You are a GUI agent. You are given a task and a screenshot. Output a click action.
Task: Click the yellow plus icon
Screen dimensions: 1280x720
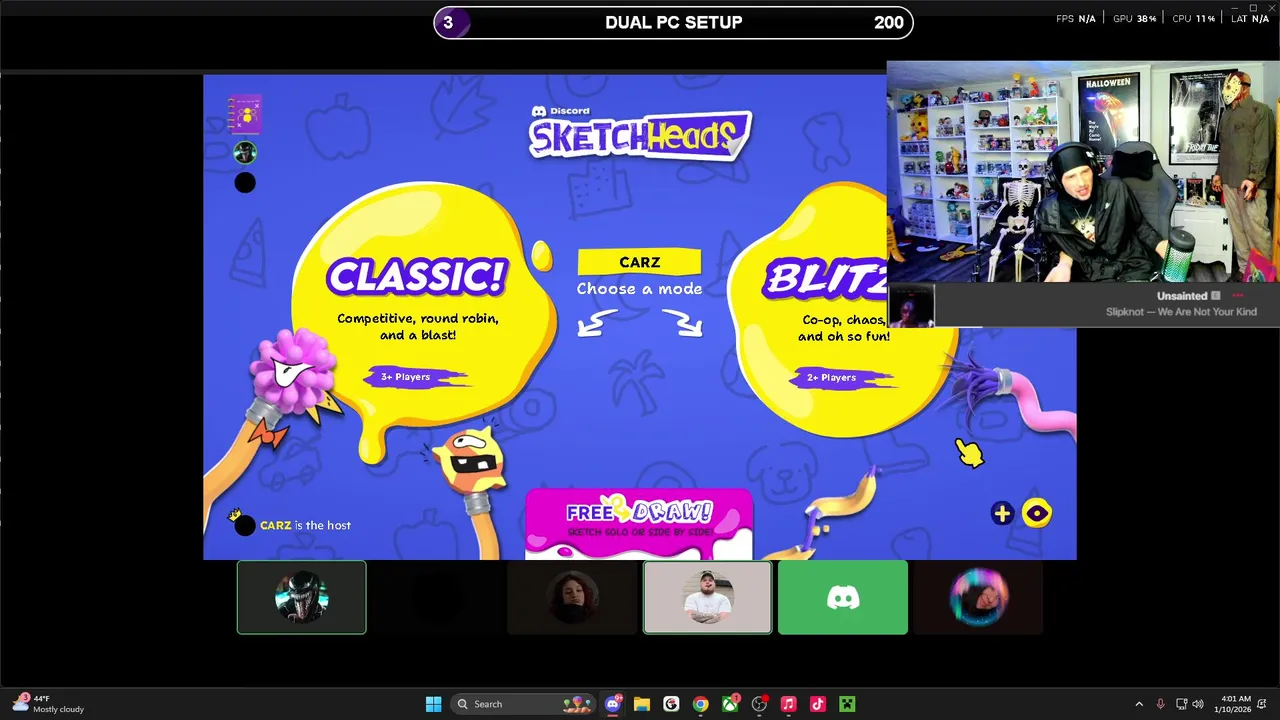1002,513
